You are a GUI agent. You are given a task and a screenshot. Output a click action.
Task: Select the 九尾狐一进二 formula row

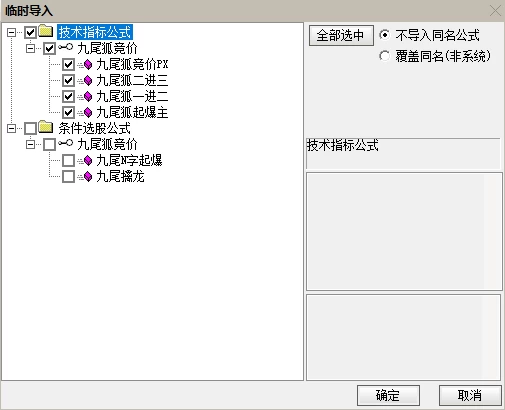[132, 96]
